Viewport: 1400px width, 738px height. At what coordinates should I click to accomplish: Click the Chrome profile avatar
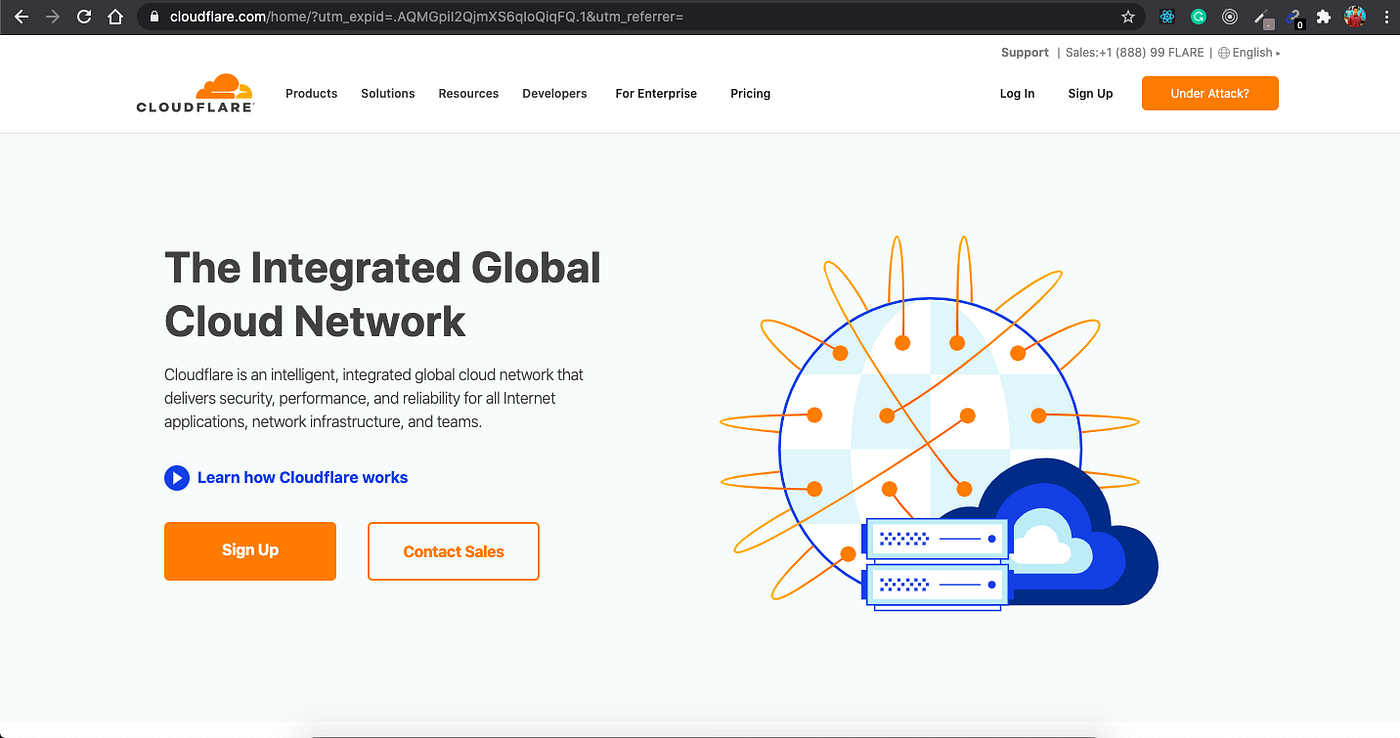[1354, 16]
